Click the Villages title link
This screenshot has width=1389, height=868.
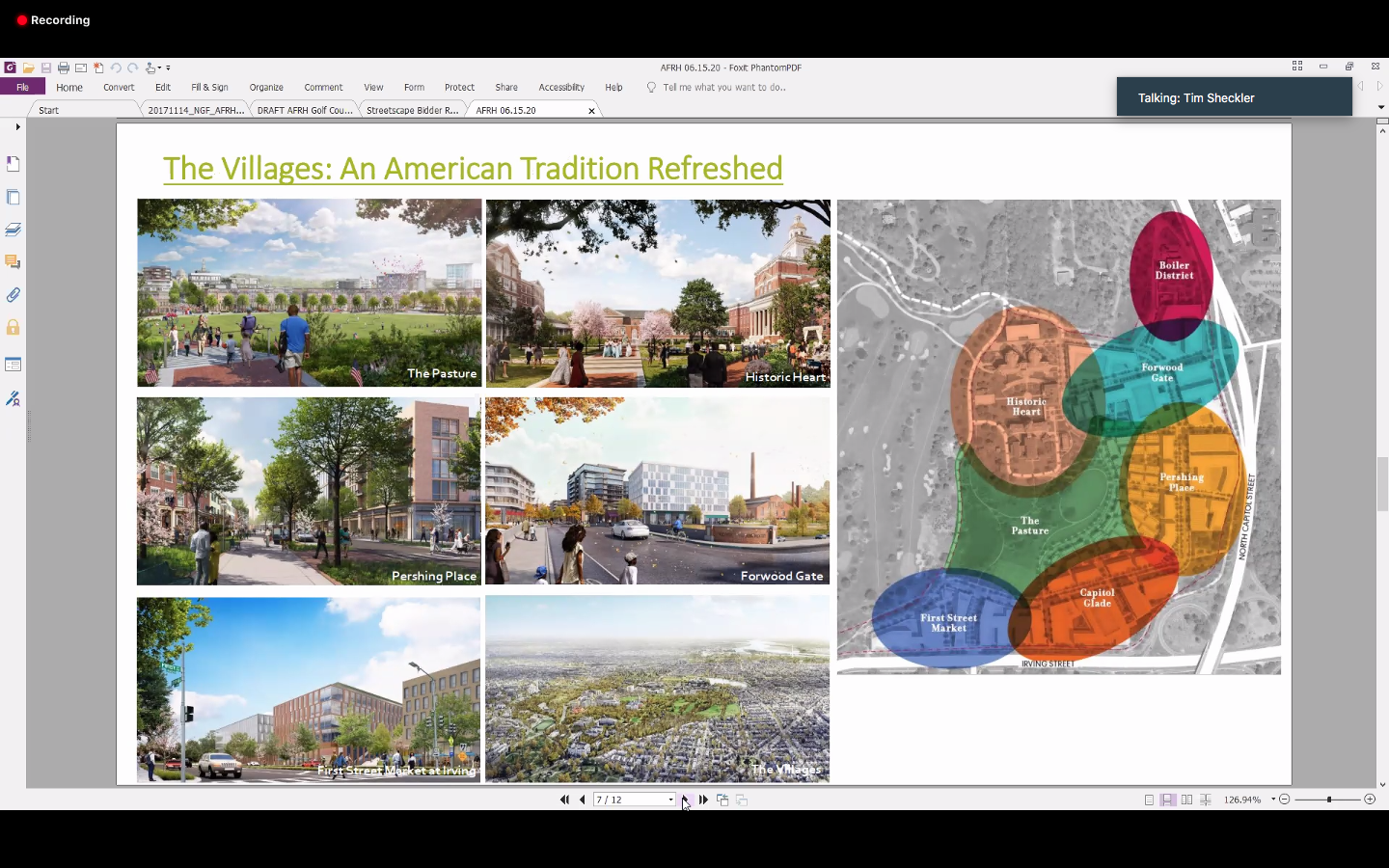click(473, 169)
